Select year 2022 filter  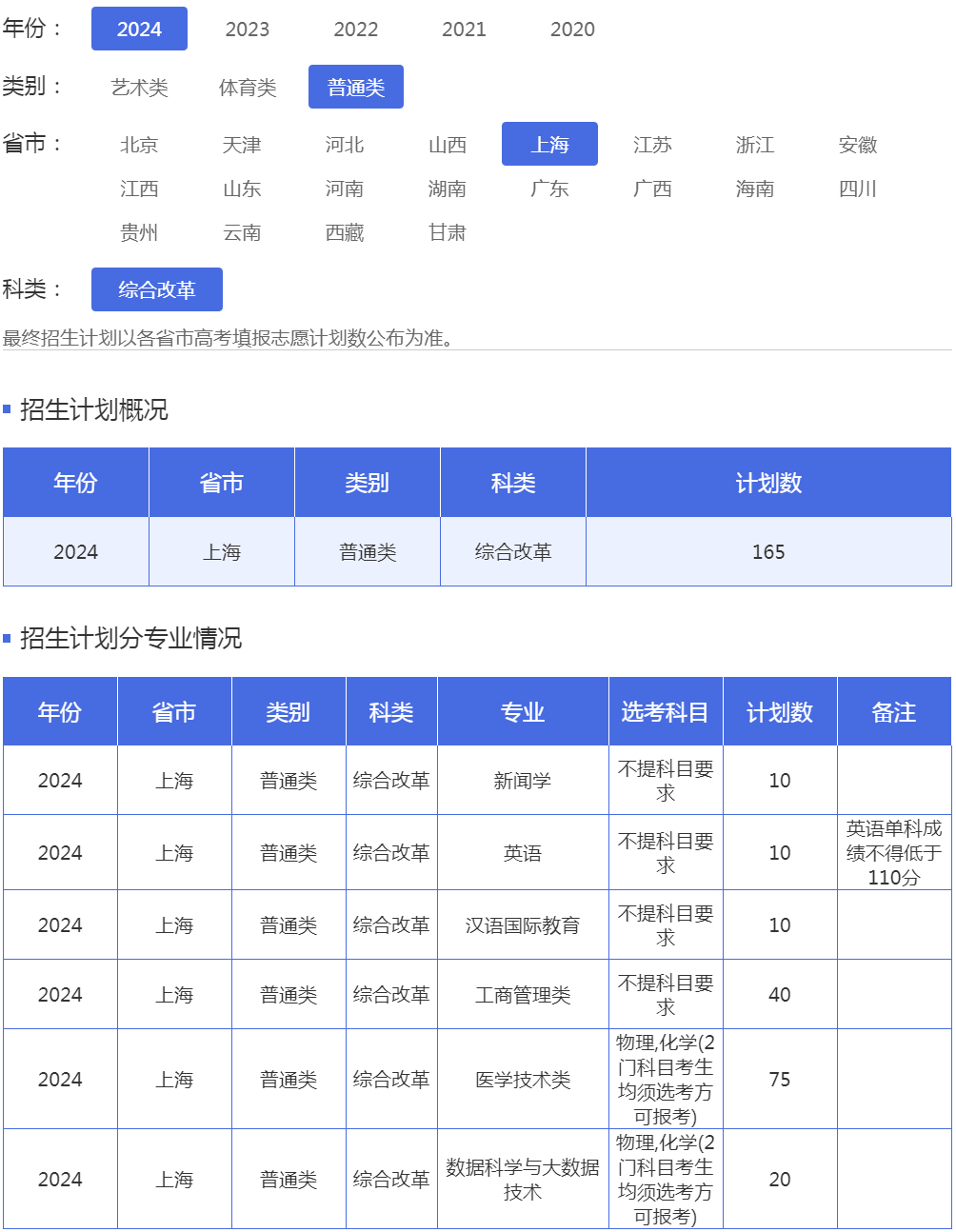[356, 29]
